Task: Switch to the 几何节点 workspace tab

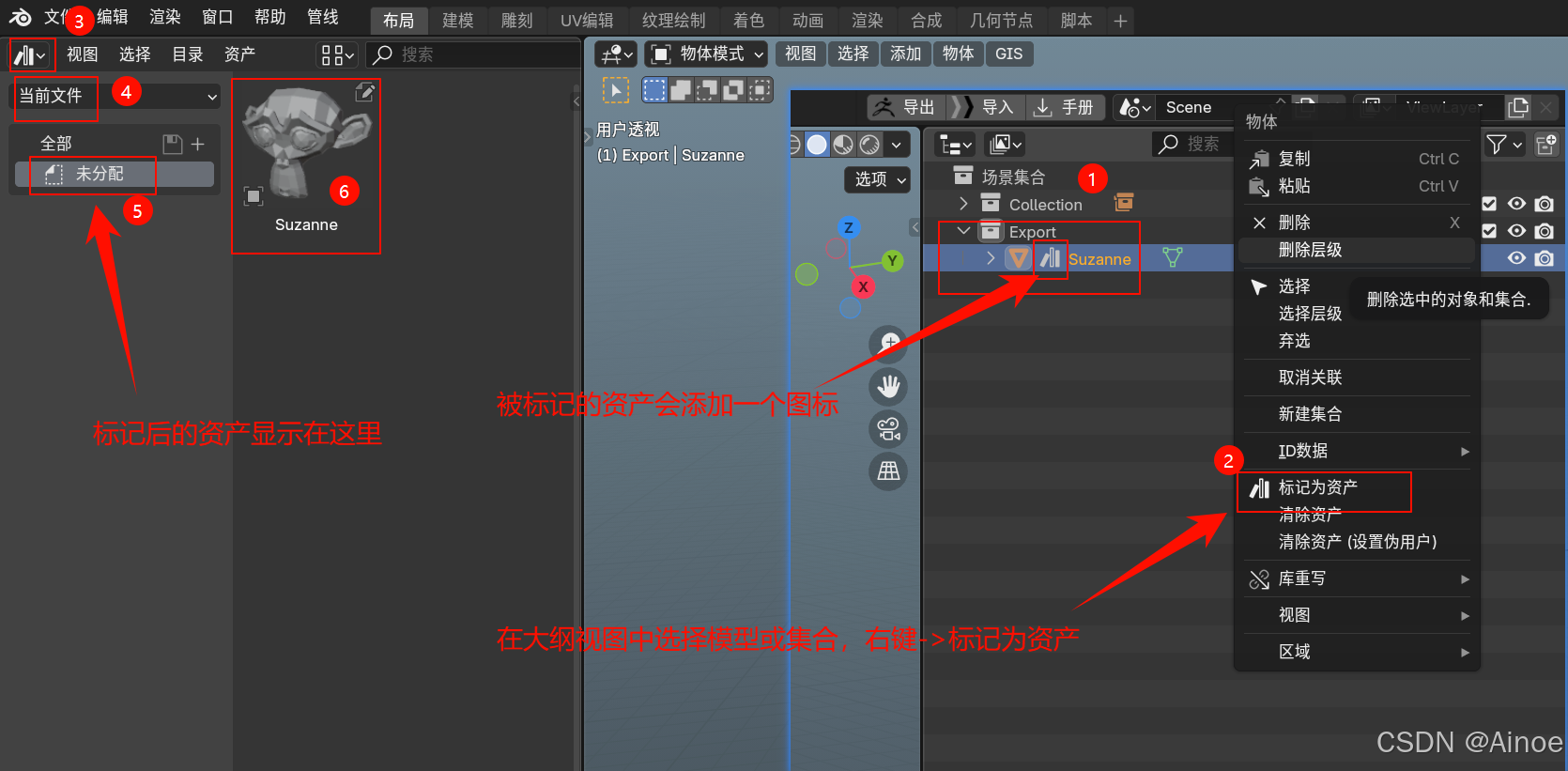Action: pyautogui.click(x=1001, y=20)
